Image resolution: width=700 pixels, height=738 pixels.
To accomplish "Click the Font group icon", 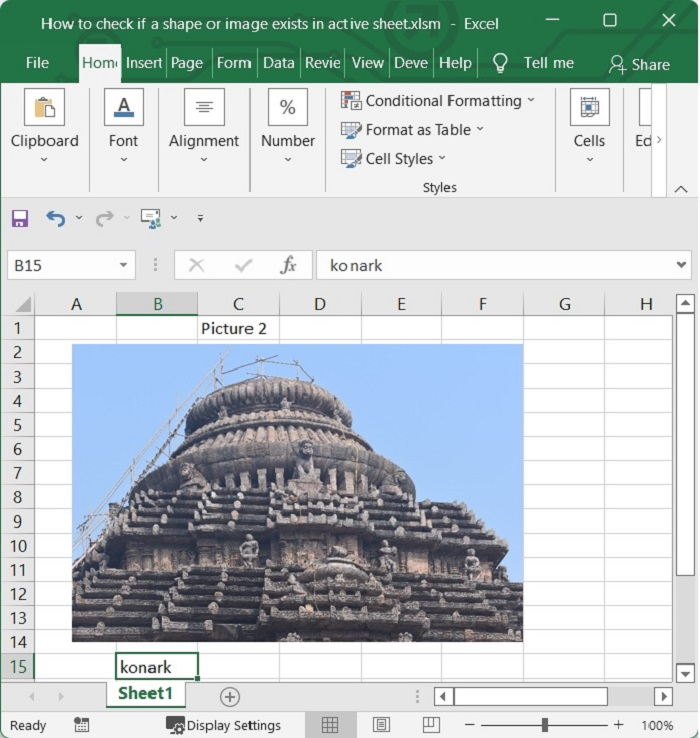I will [124, 107].
